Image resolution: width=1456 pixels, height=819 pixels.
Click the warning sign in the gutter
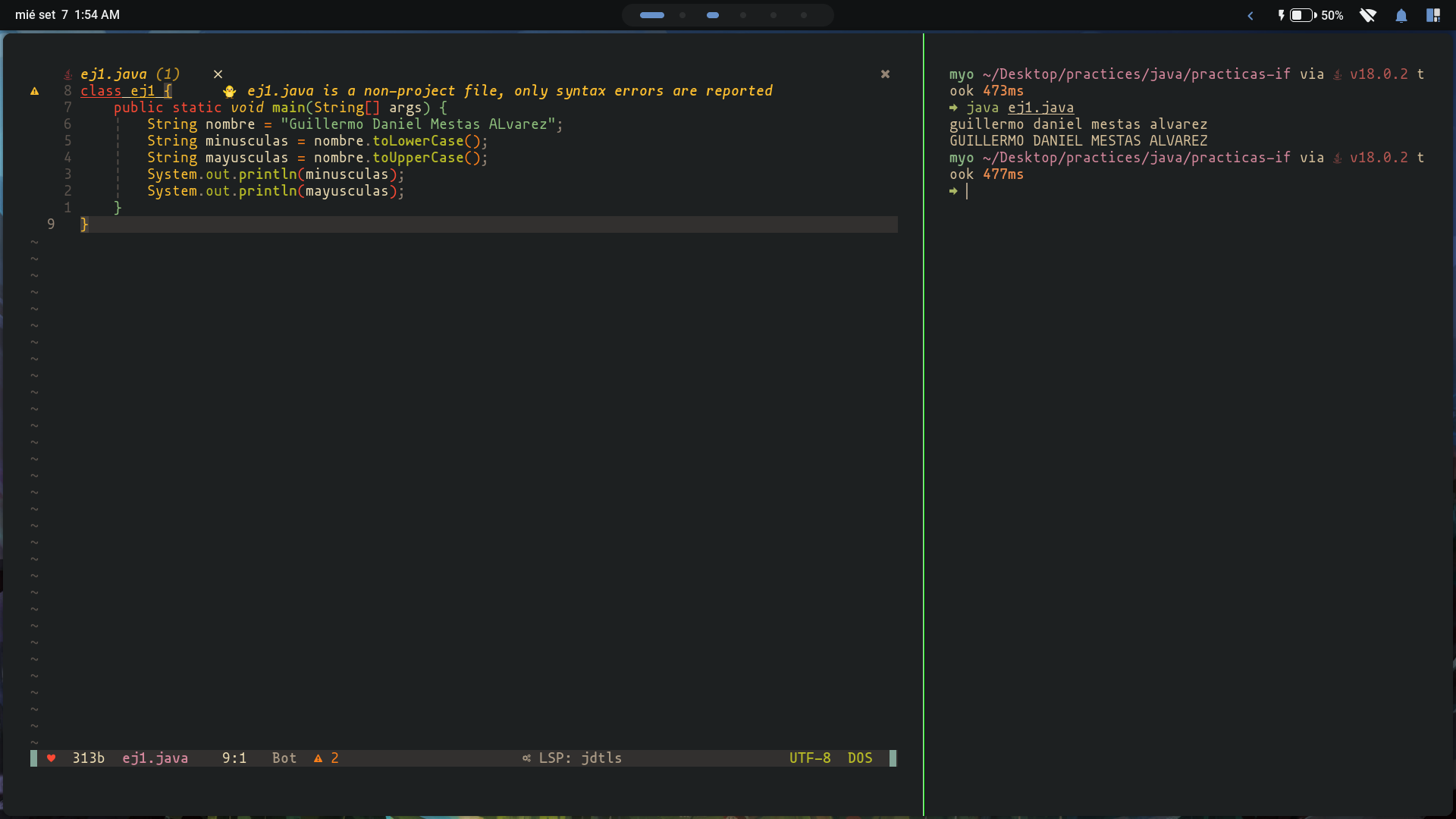[x=34, y=91]
